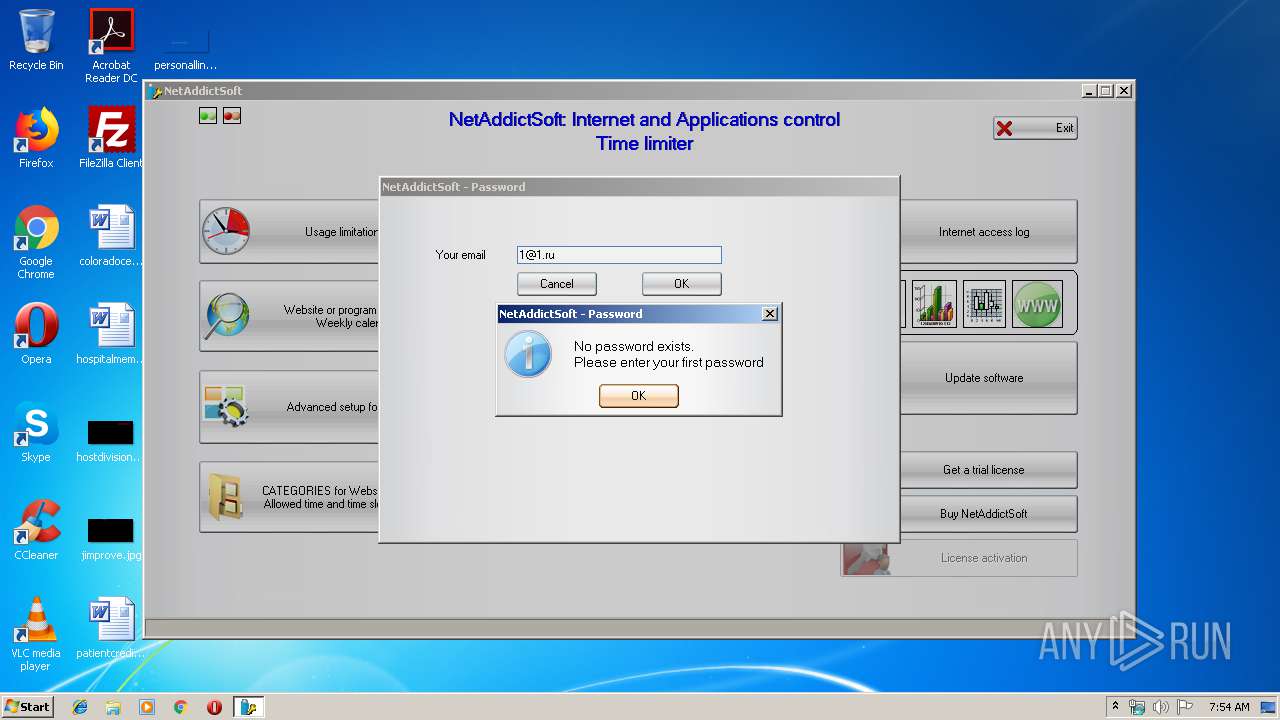Show the candlestick chart statistics
1280x720 pixels.
[984, 303]
